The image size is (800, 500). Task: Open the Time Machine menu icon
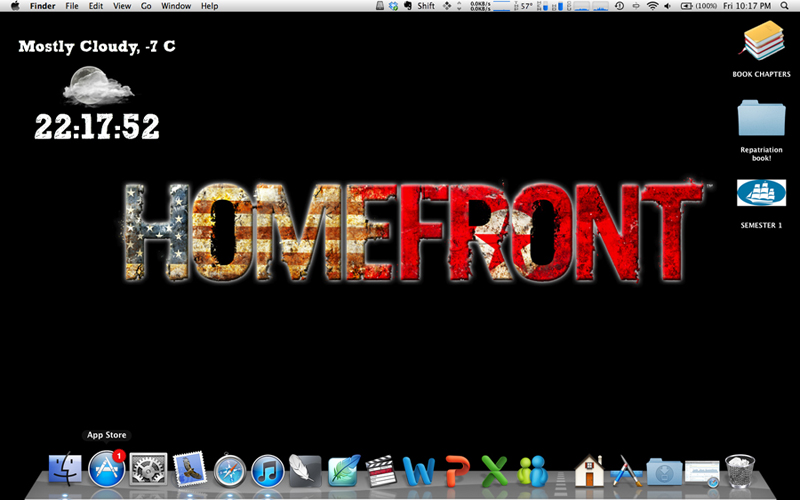[619, 6]
